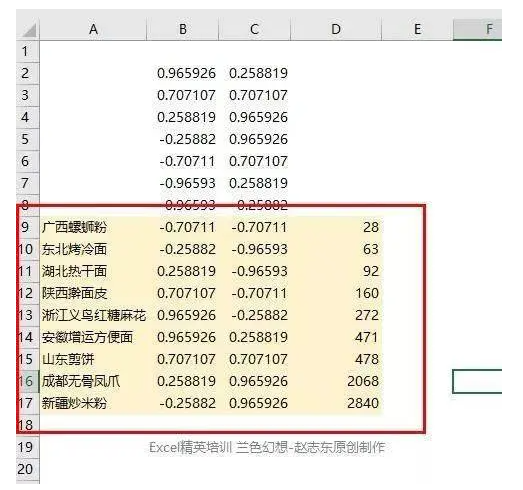
Task: Select column F header
Action: tap(478, 29)
